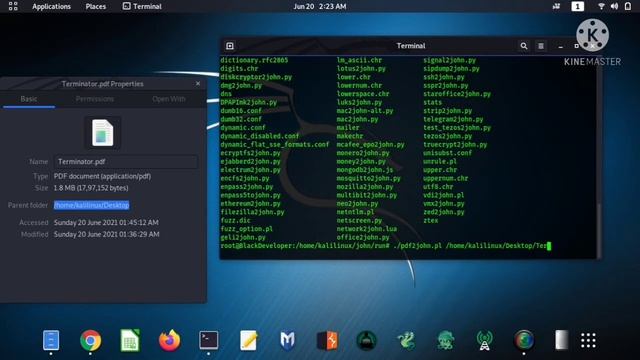Click the ./pdf2john.pl command on the prompt line
Screen dimensions: 640x360
pyautogui.click(x=417, y=246)
